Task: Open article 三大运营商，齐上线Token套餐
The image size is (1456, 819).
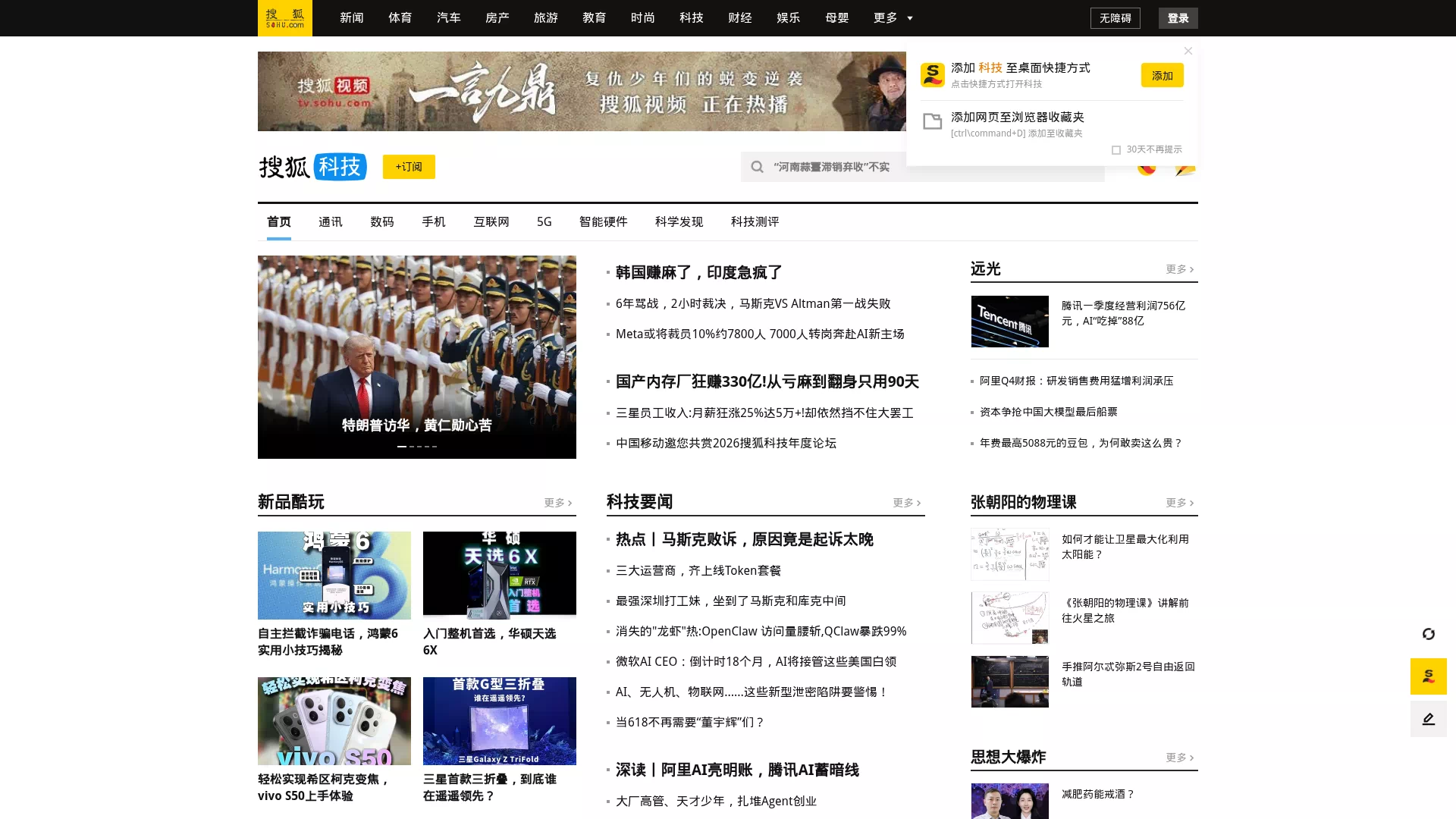Action: pos(698,570)
